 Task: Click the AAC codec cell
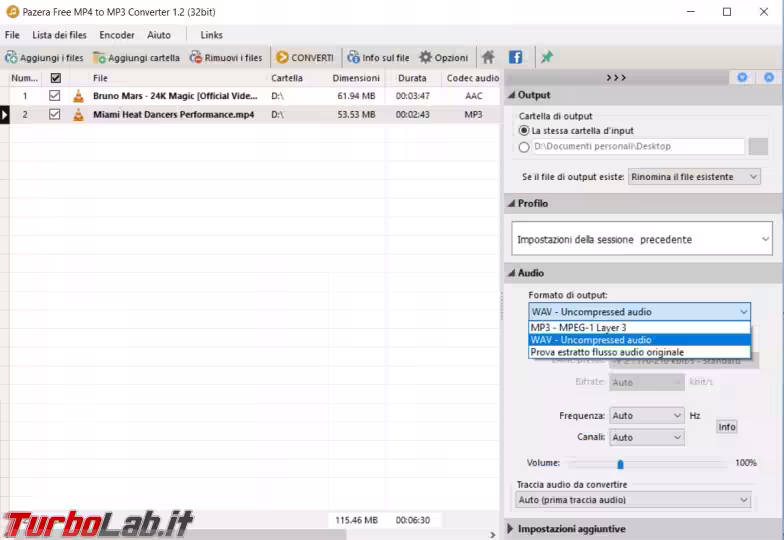[474, 96]
